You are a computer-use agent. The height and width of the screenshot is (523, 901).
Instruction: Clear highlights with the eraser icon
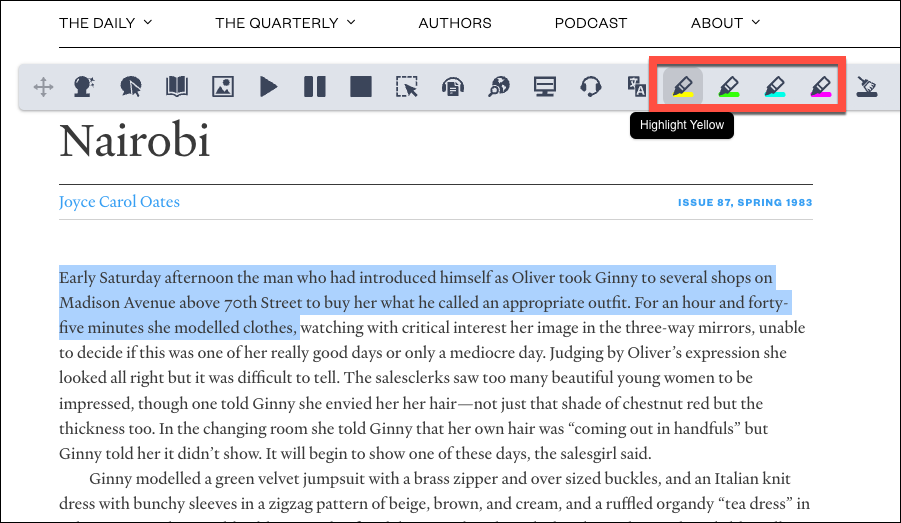(867, 87)
